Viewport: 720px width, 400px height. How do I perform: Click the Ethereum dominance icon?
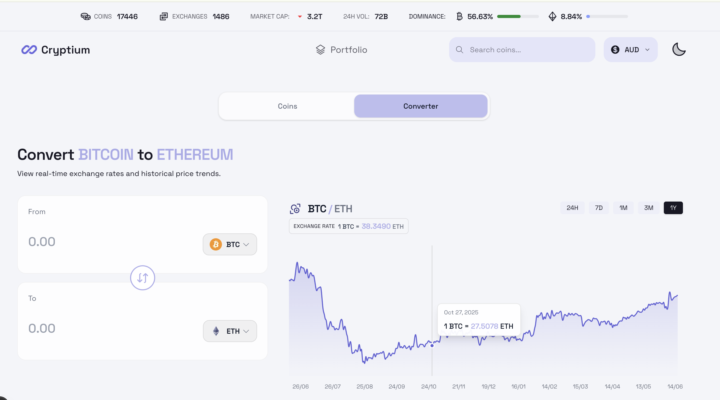(552, 17)
